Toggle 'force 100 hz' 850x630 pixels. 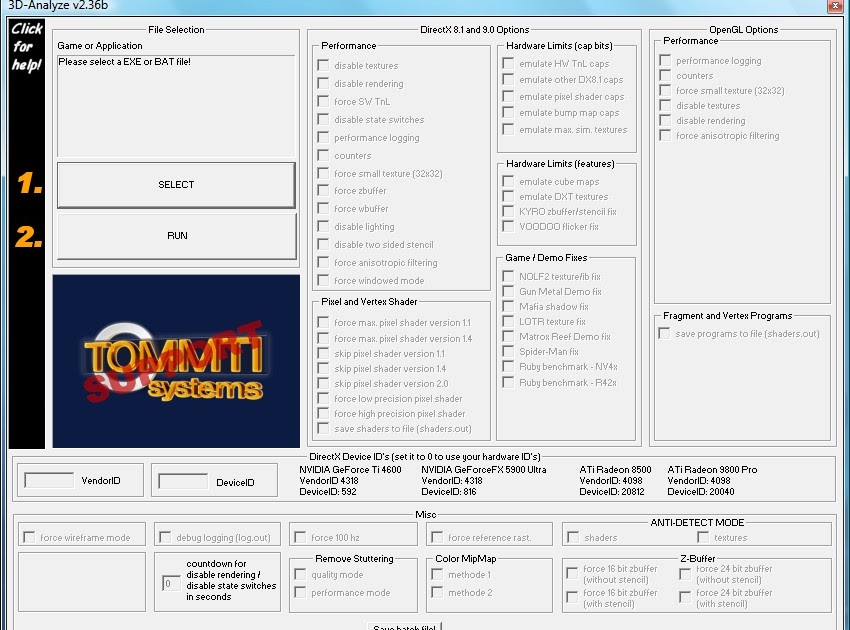click(x=300, y=537)
